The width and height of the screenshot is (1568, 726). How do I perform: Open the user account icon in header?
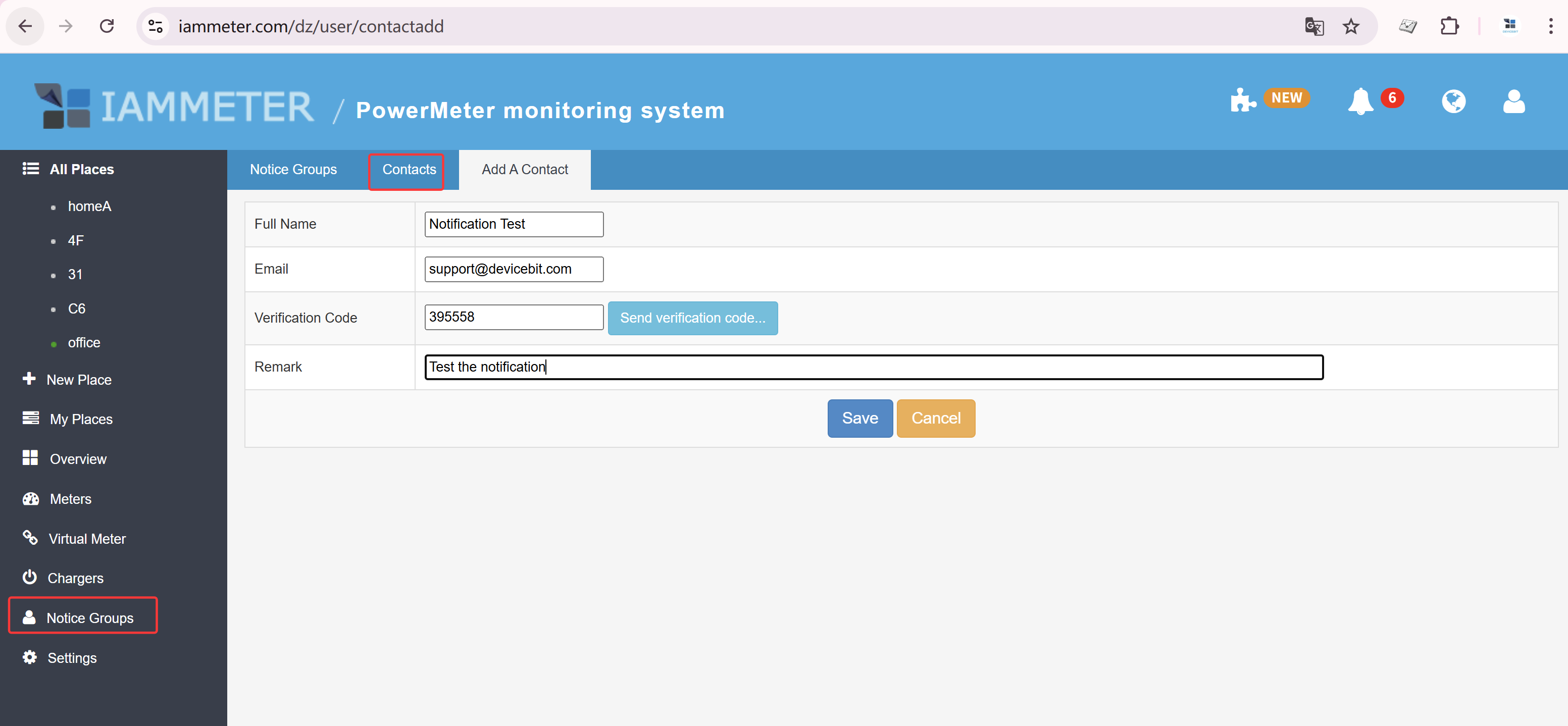1514,101
